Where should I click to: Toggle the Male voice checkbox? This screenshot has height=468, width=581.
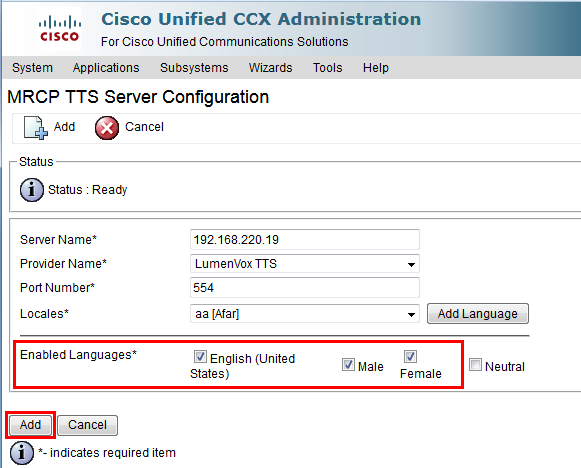[x=348, y=365]
